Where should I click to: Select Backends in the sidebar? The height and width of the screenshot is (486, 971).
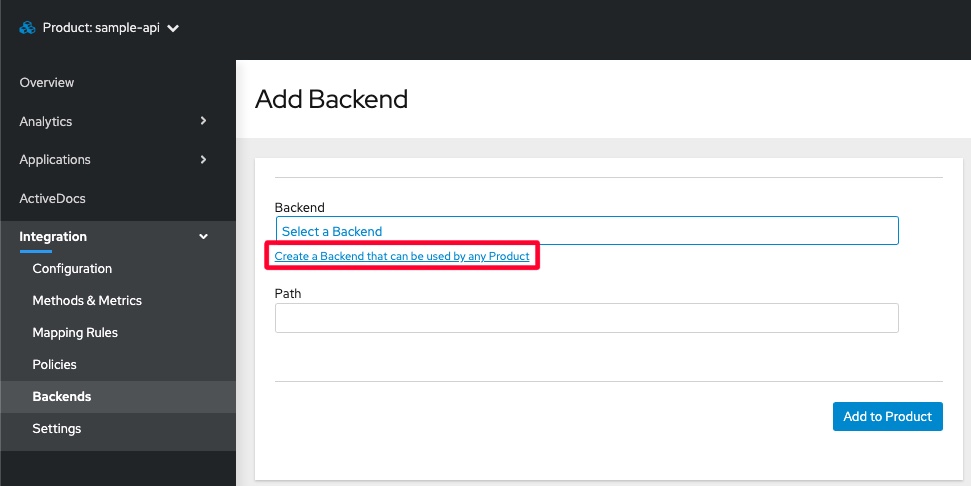coord(62,396)
